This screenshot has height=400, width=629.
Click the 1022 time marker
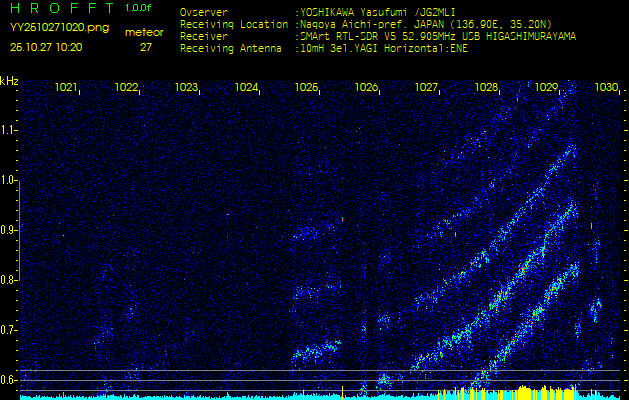pos(126,87)
